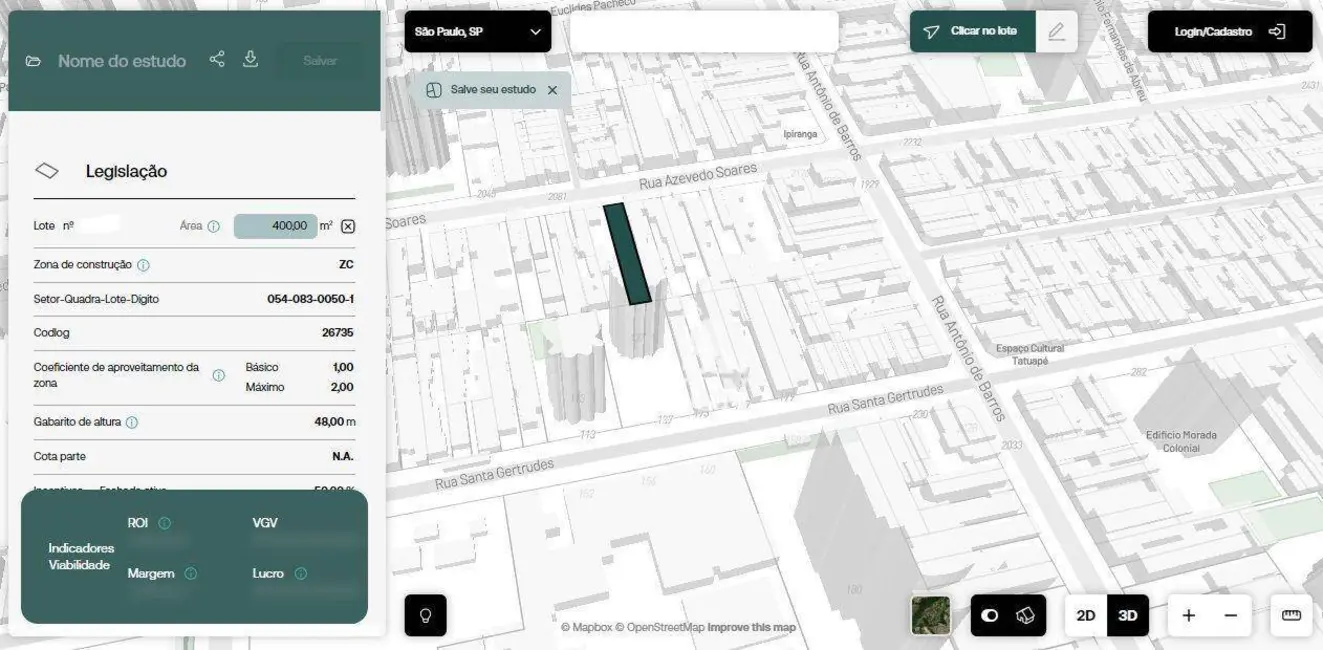Open the folder icon beside study name
Viewport: 1323px width, 650px height.
click(x=34, y=61)
